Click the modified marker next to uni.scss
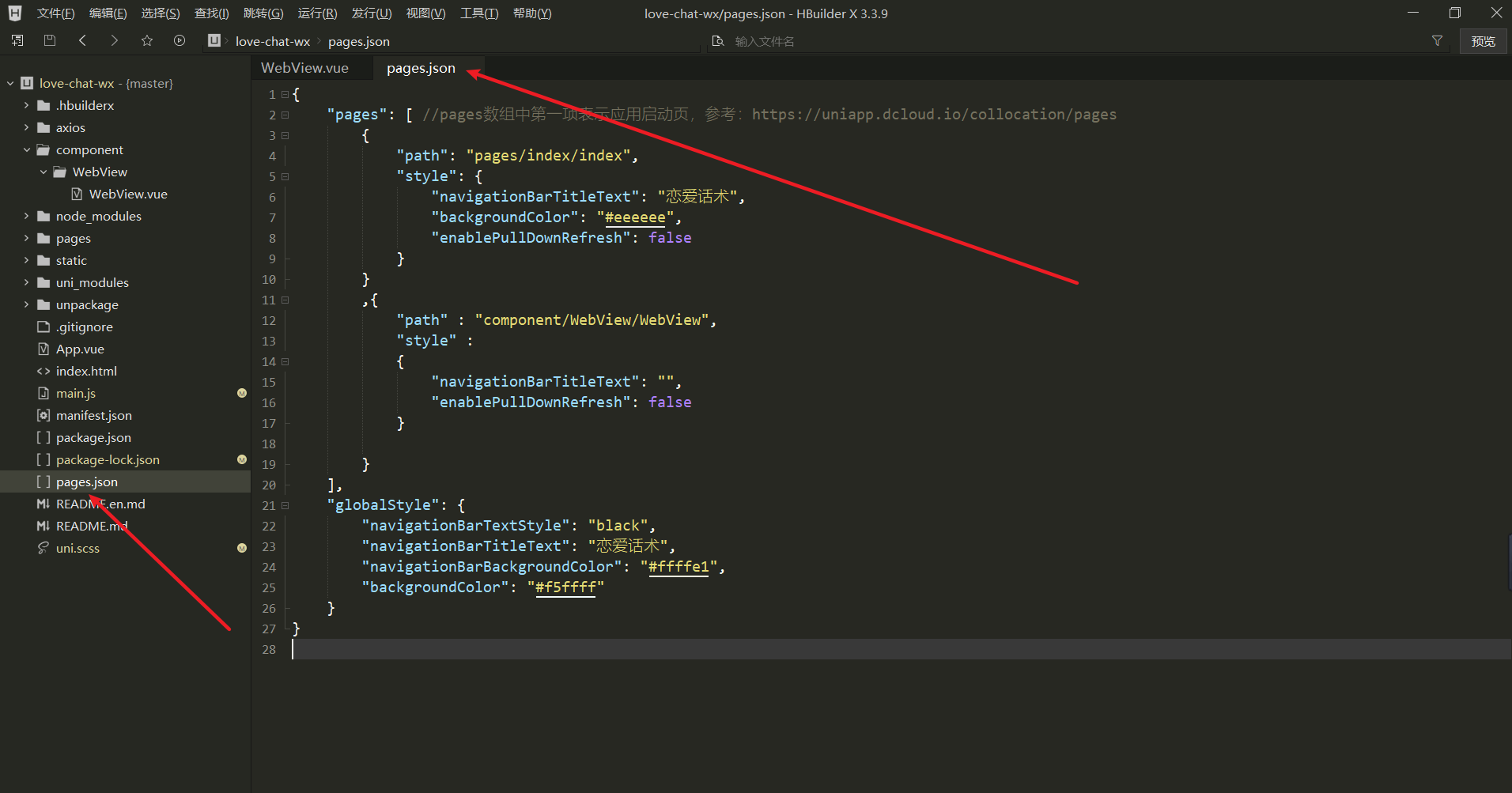Image resolution: width=1512 pixels, height=793 pixels. pyautogui.click(x=242, y=548)
